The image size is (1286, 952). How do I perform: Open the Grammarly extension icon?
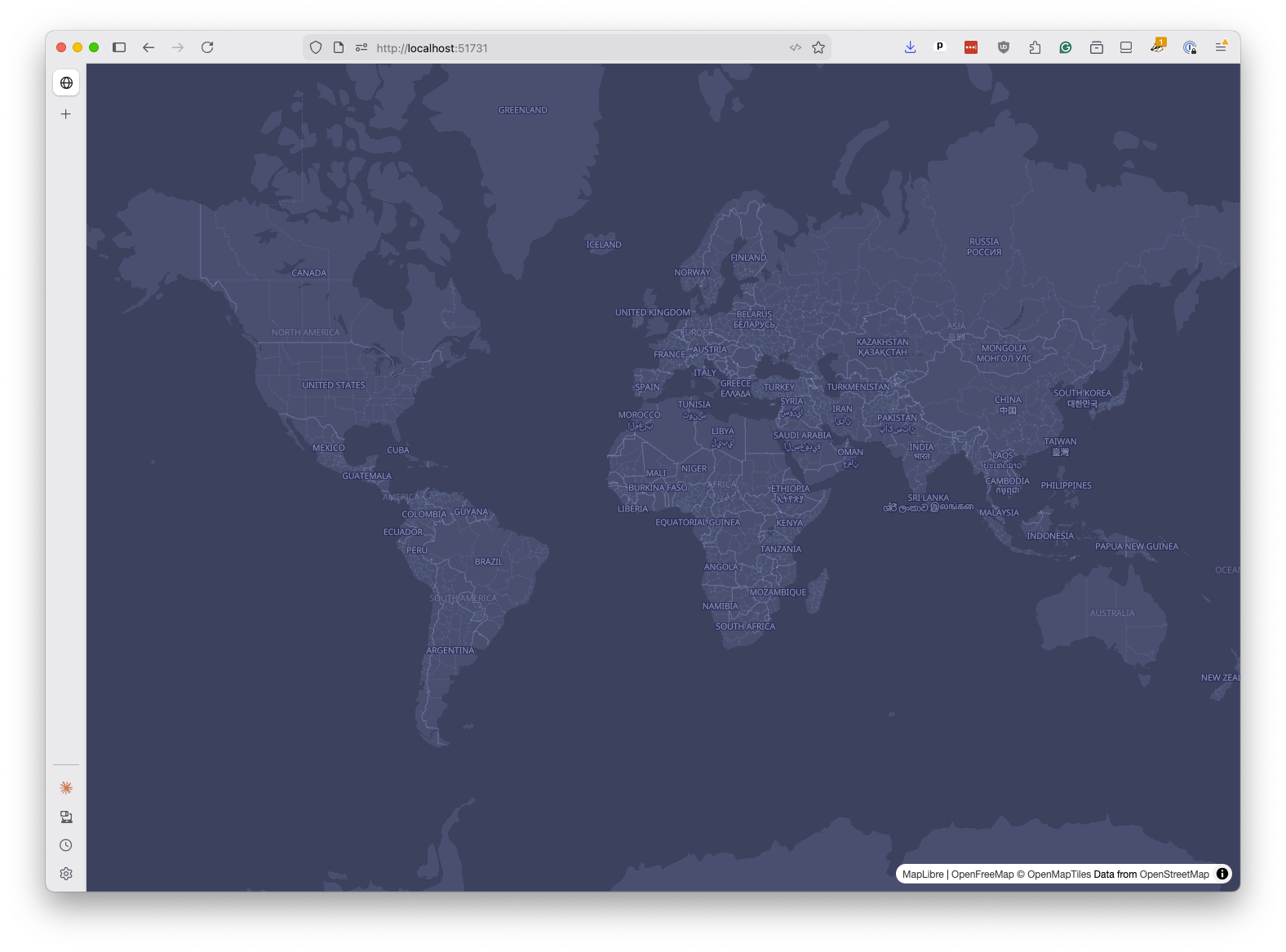point(1066,47)
